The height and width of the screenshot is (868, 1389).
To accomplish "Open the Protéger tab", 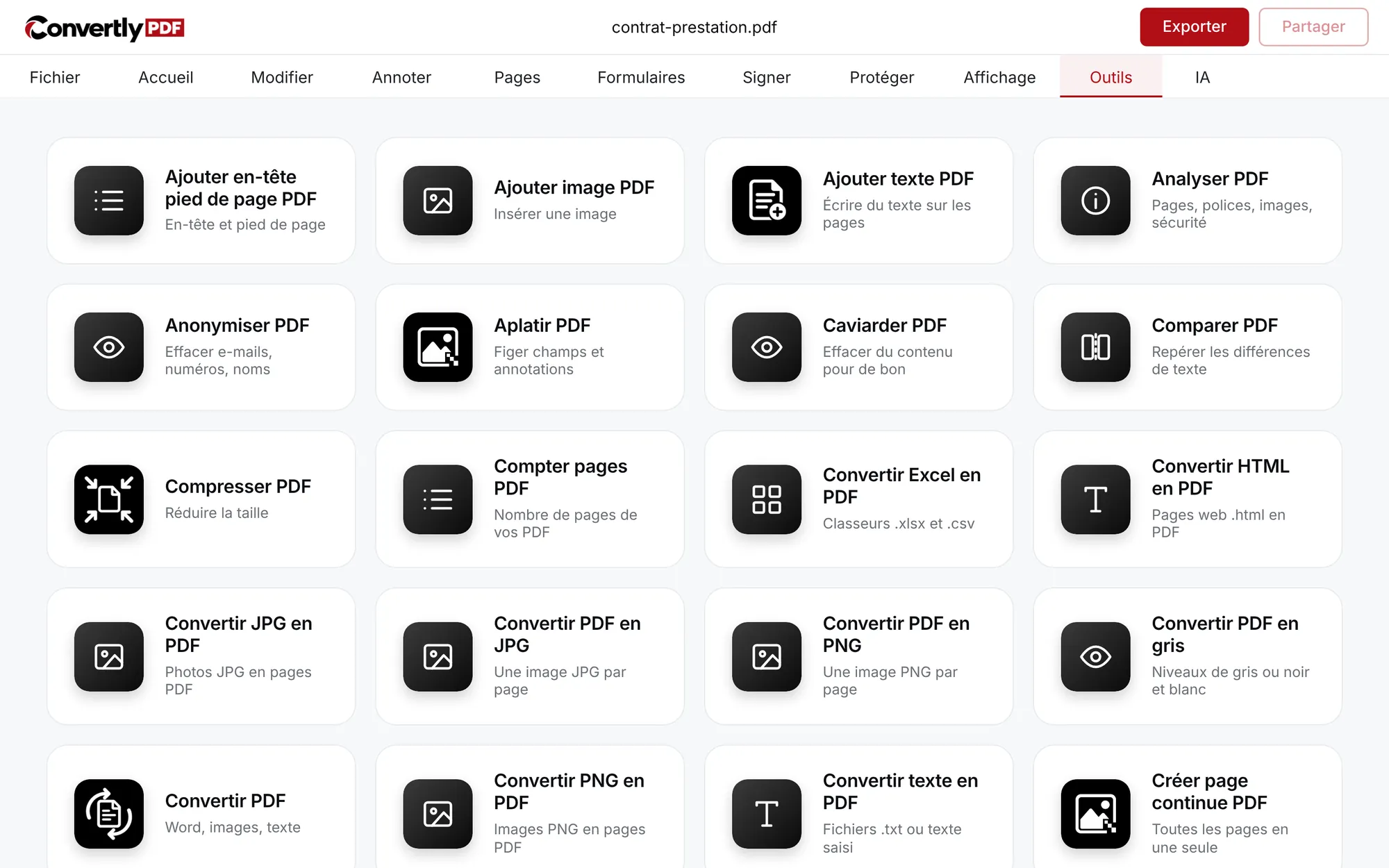I will coord(882,77).
